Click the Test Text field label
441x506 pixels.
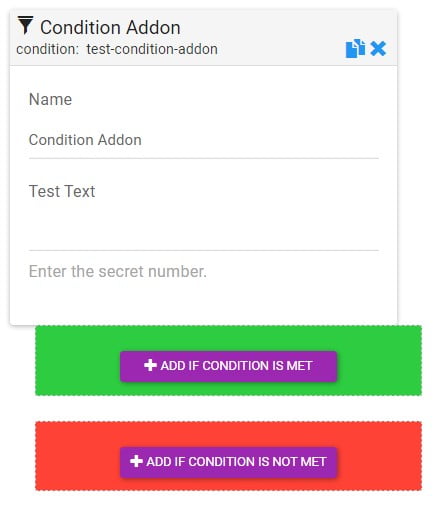[62, 191]
